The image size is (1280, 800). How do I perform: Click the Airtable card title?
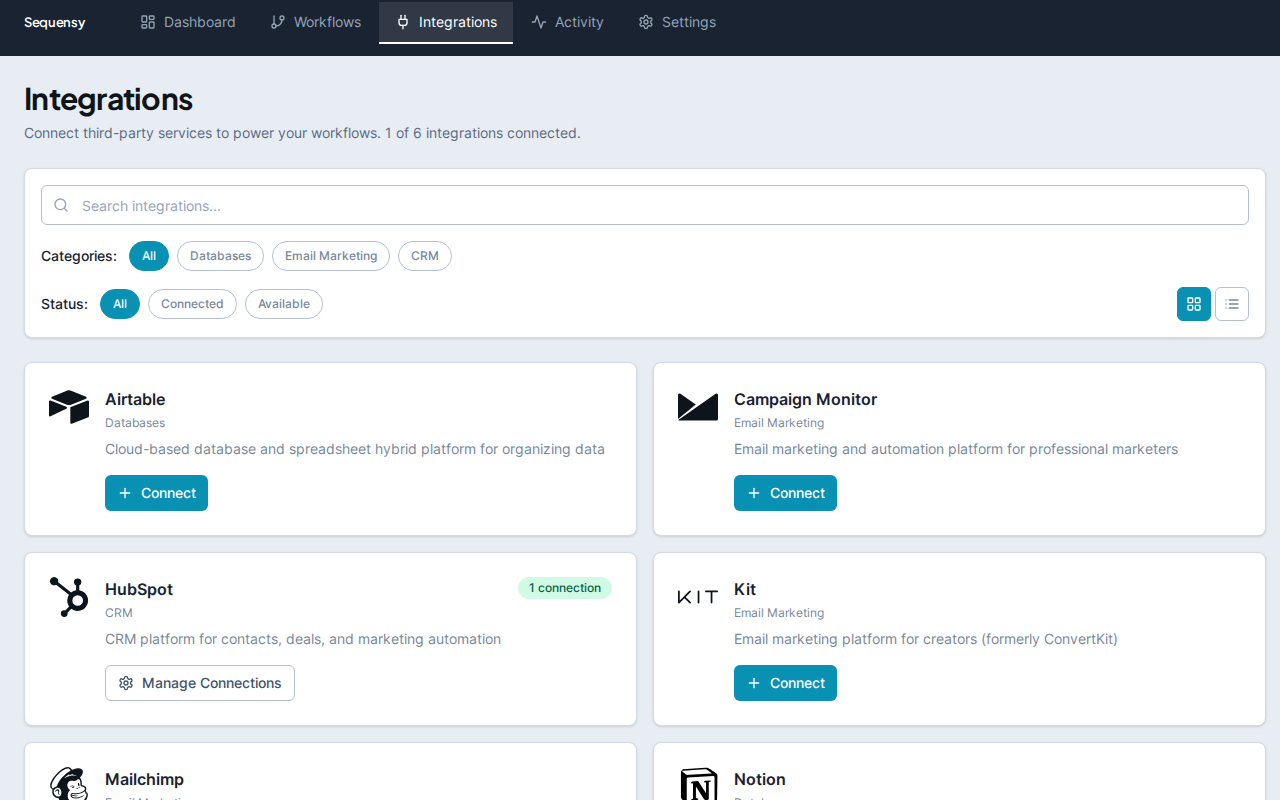point(135,399)
